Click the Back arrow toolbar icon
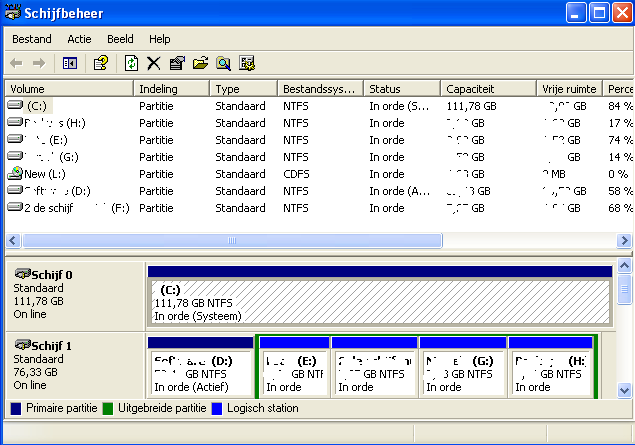Viewport: 635px width, 445px height. (16, 63)
